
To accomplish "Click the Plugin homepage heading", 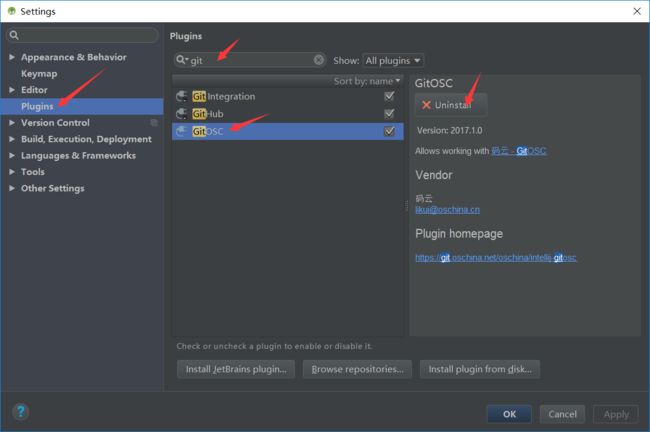I will [x=459, y=234].
